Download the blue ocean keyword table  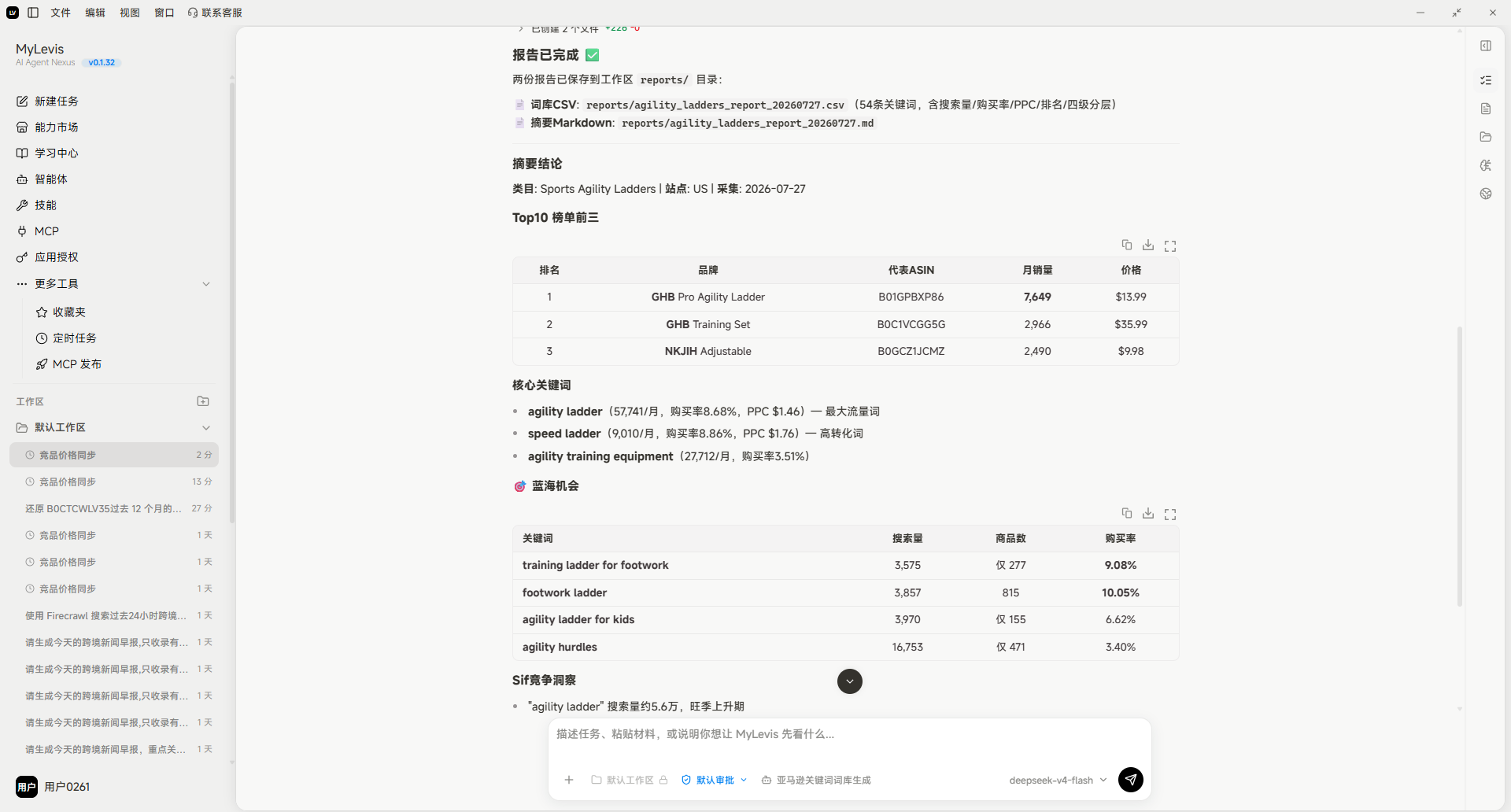tap(1148, 514)
